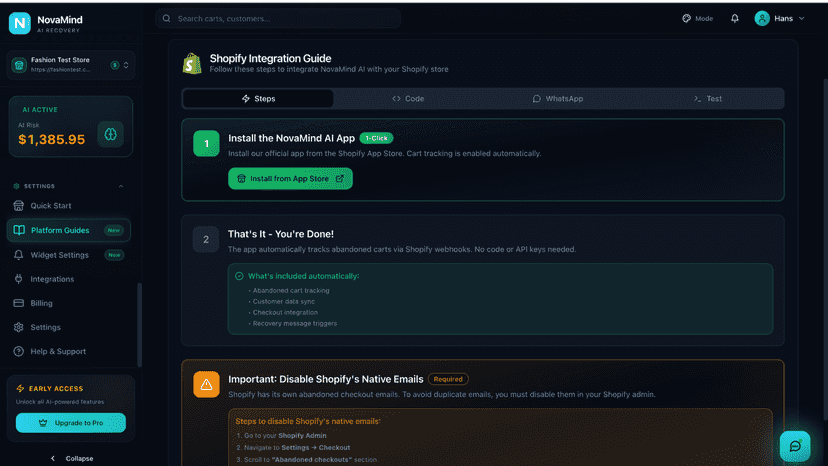The width and height of the screenshot is (828, 466).
Task: Click the checkmark icon by What's included
Action: [239, 276]
